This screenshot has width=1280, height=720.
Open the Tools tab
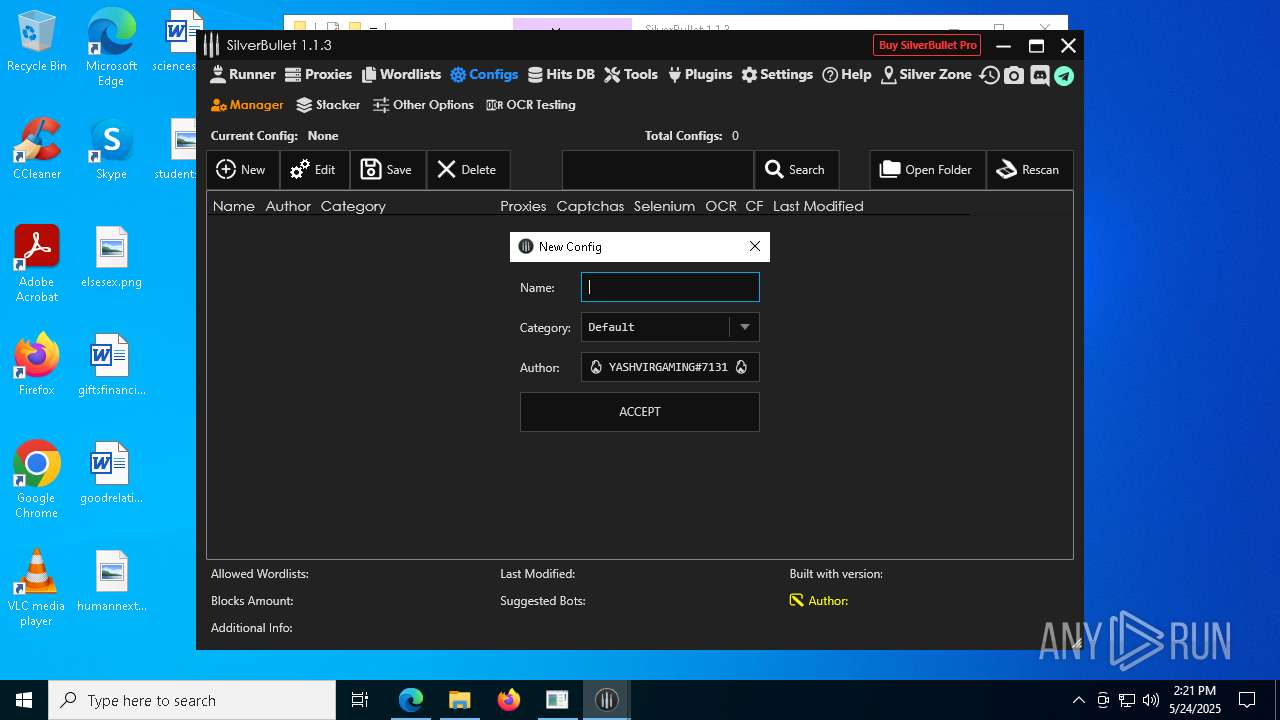(x=631, y=74)
